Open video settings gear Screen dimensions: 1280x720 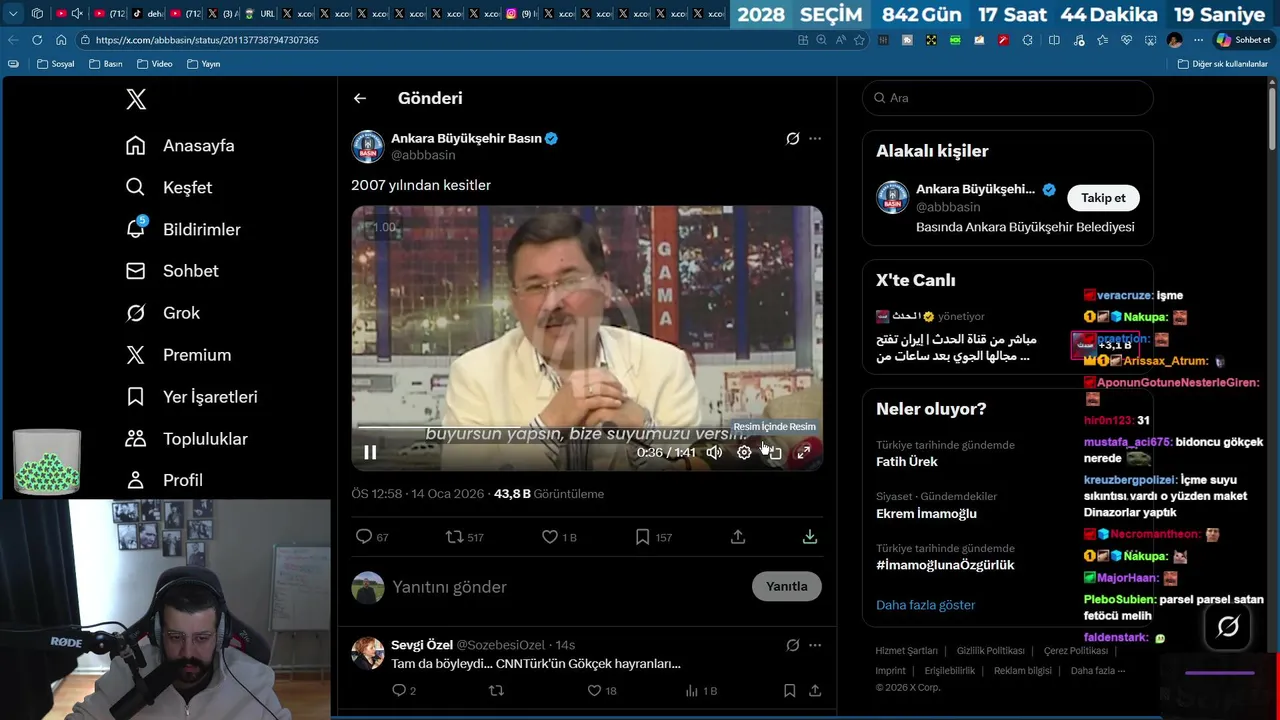click(744, 452)
